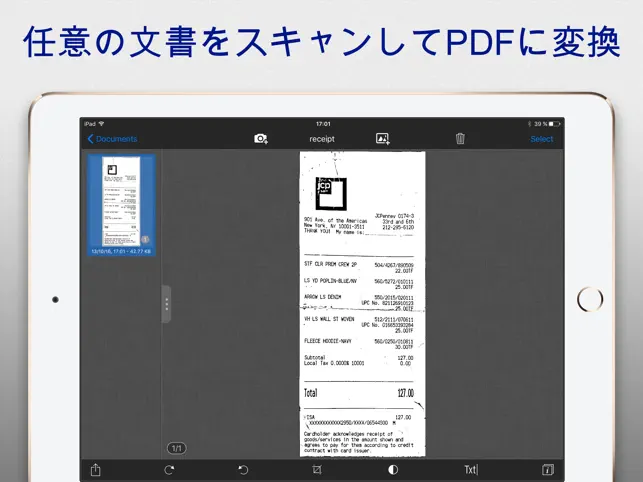Tap the Select button

(541, 139)
